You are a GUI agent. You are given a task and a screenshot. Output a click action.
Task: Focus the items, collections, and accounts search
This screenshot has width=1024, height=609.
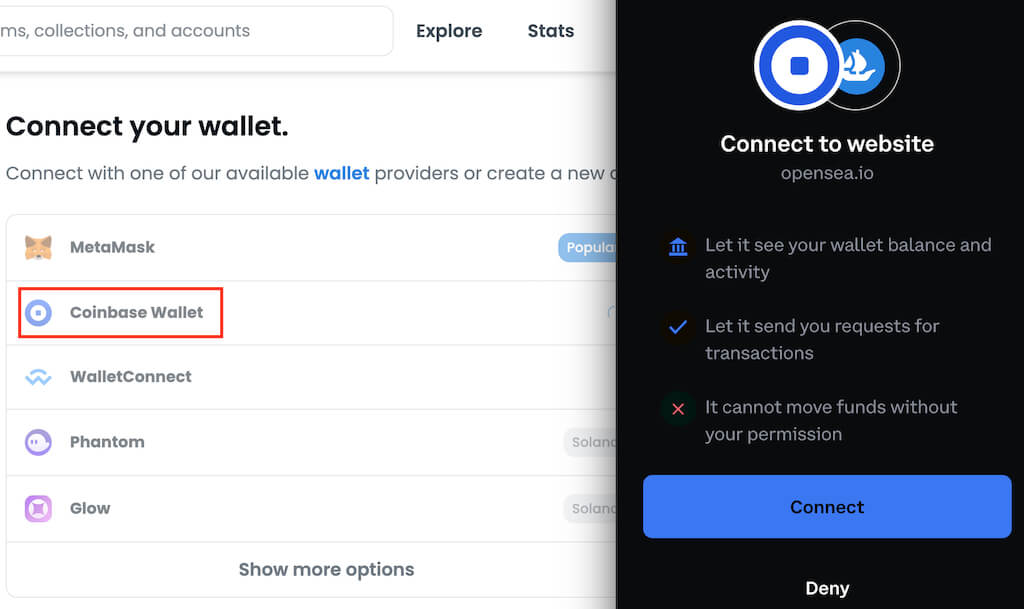coord(190,31)
